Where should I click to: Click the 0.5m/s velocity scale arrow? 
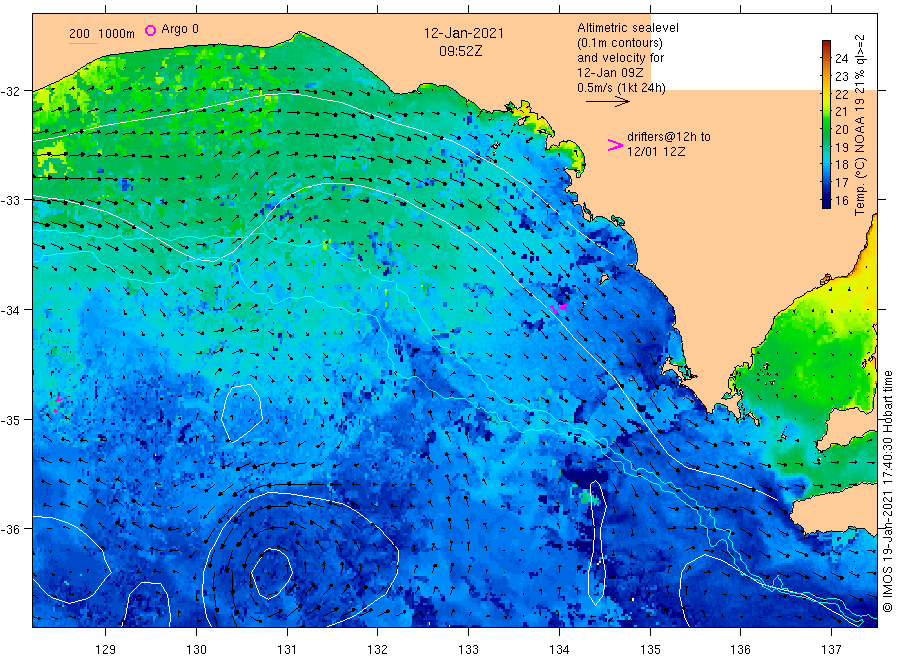608,102
